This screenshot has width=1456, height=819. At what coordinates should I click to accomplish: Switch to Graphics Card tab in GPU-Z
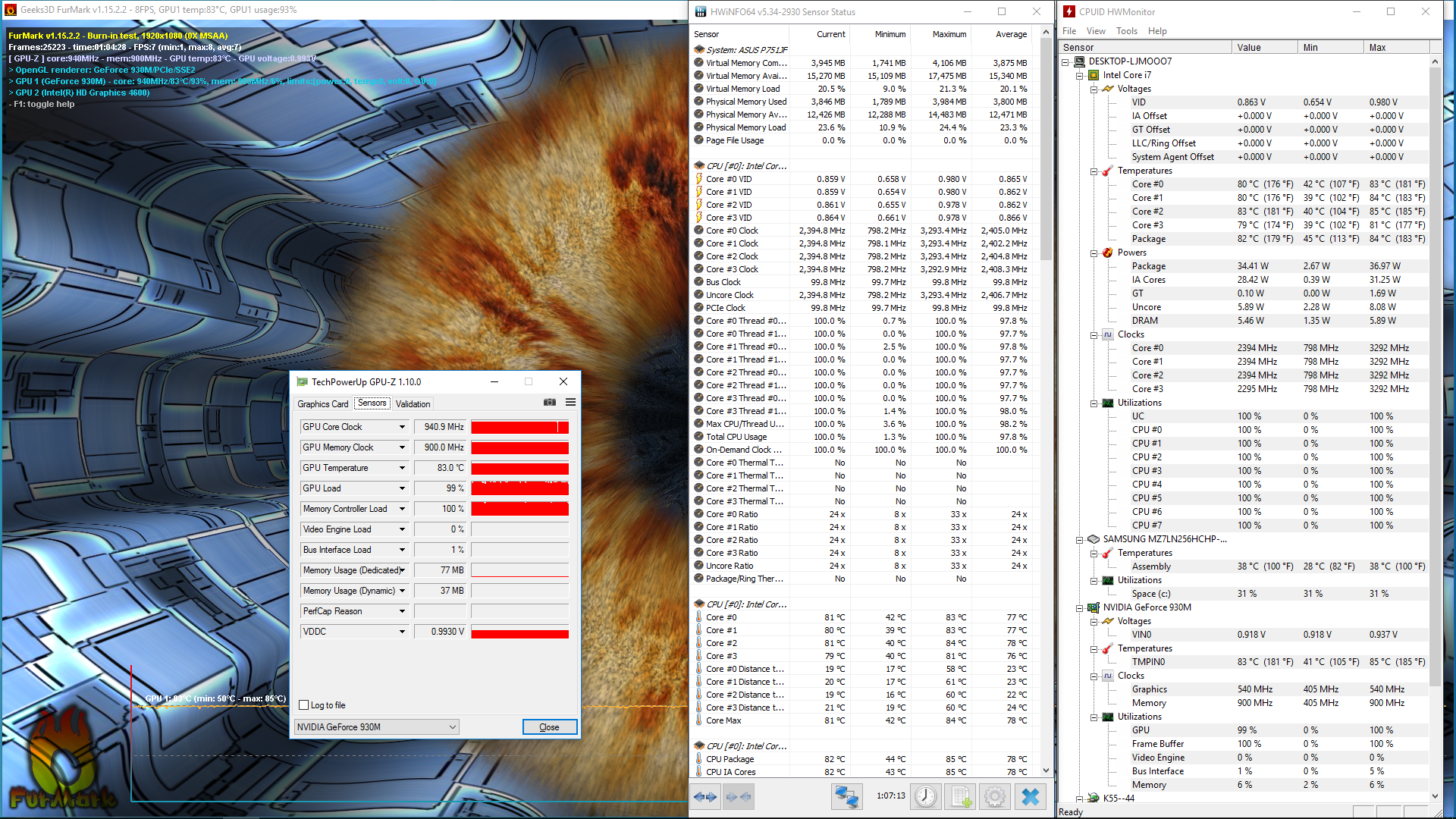(323, 404)
